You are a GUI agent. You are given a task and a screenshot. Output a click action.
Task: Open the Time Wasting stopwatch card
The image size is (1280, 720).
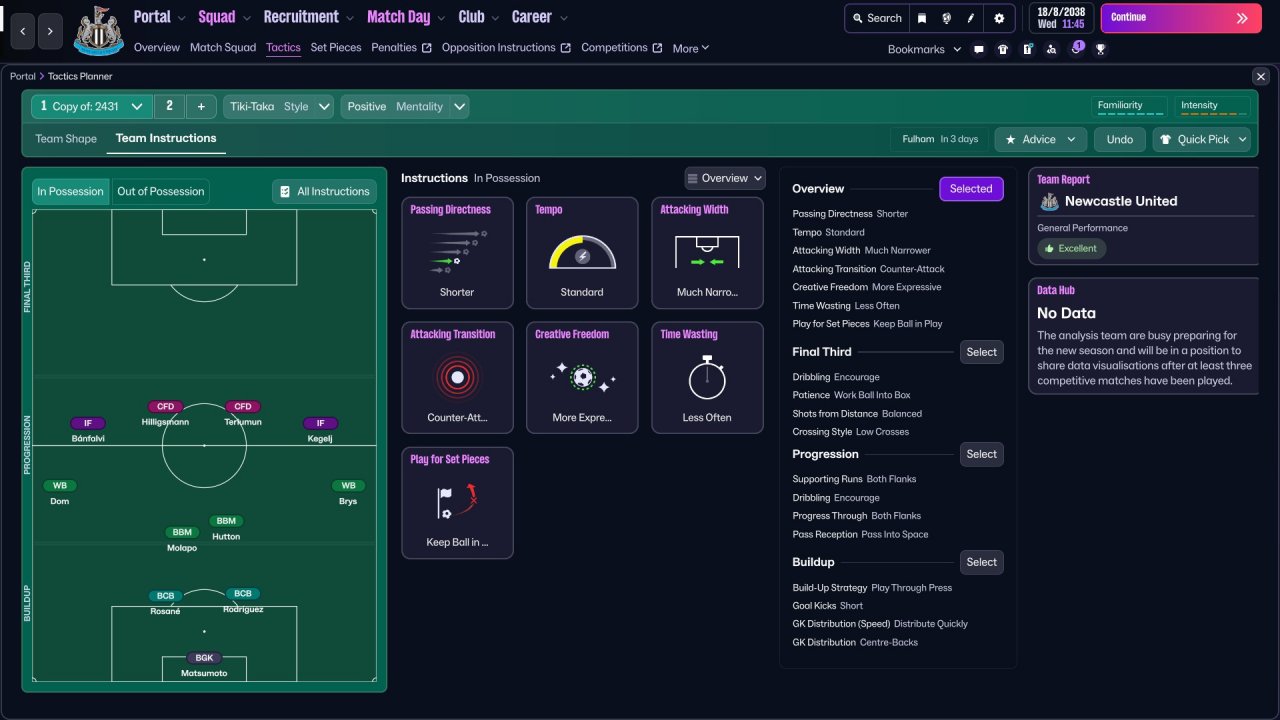point(707,378)
